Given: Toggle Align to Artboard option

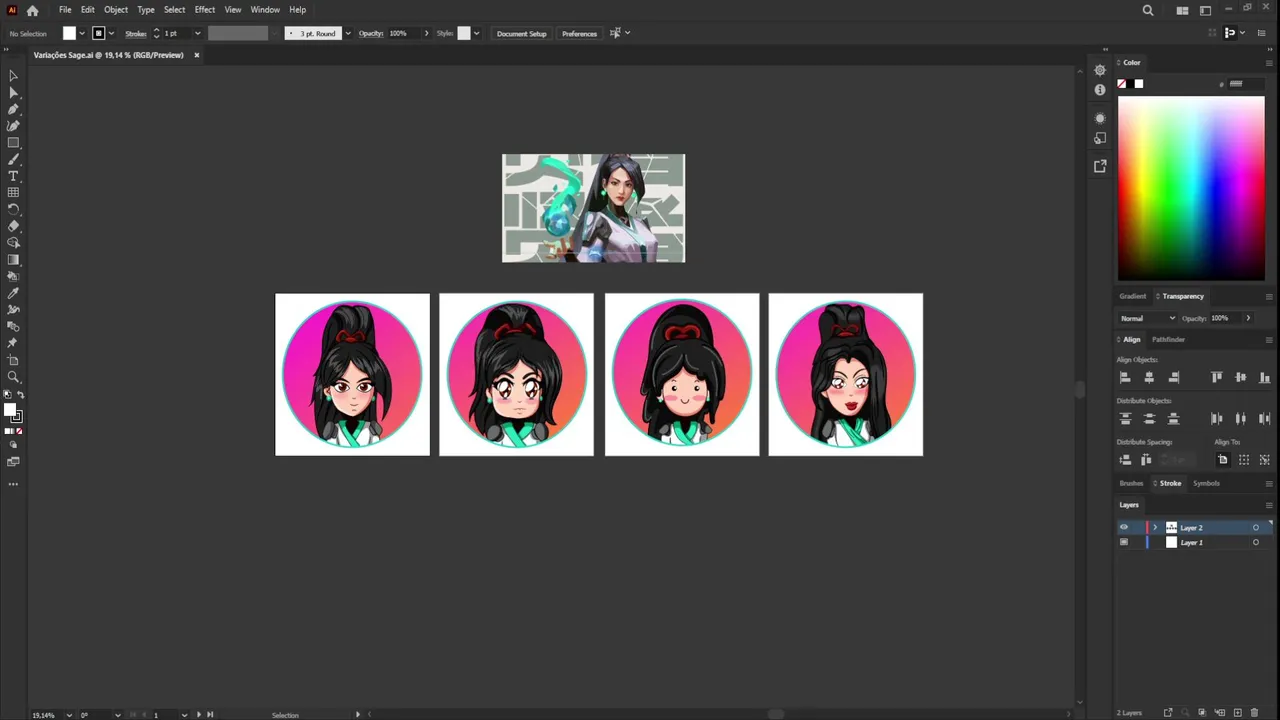Looking at the screenshot, I should coord(1222,460).
